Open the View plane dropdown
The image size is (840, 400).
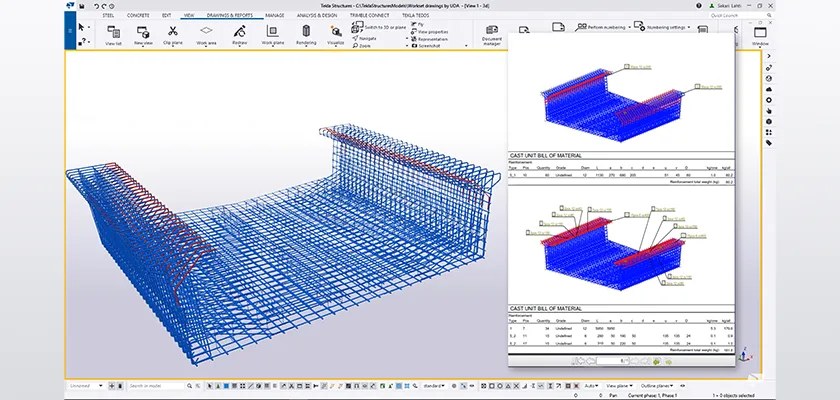pos(619,386)
